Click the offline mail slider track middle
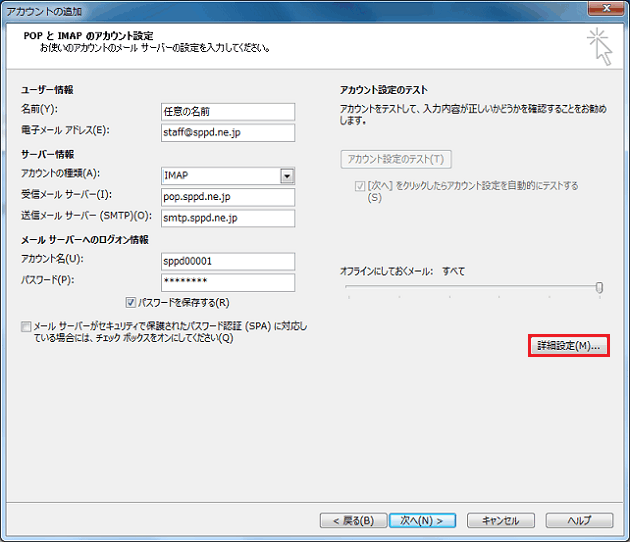630x542 pixels. (x=472, y=288)
